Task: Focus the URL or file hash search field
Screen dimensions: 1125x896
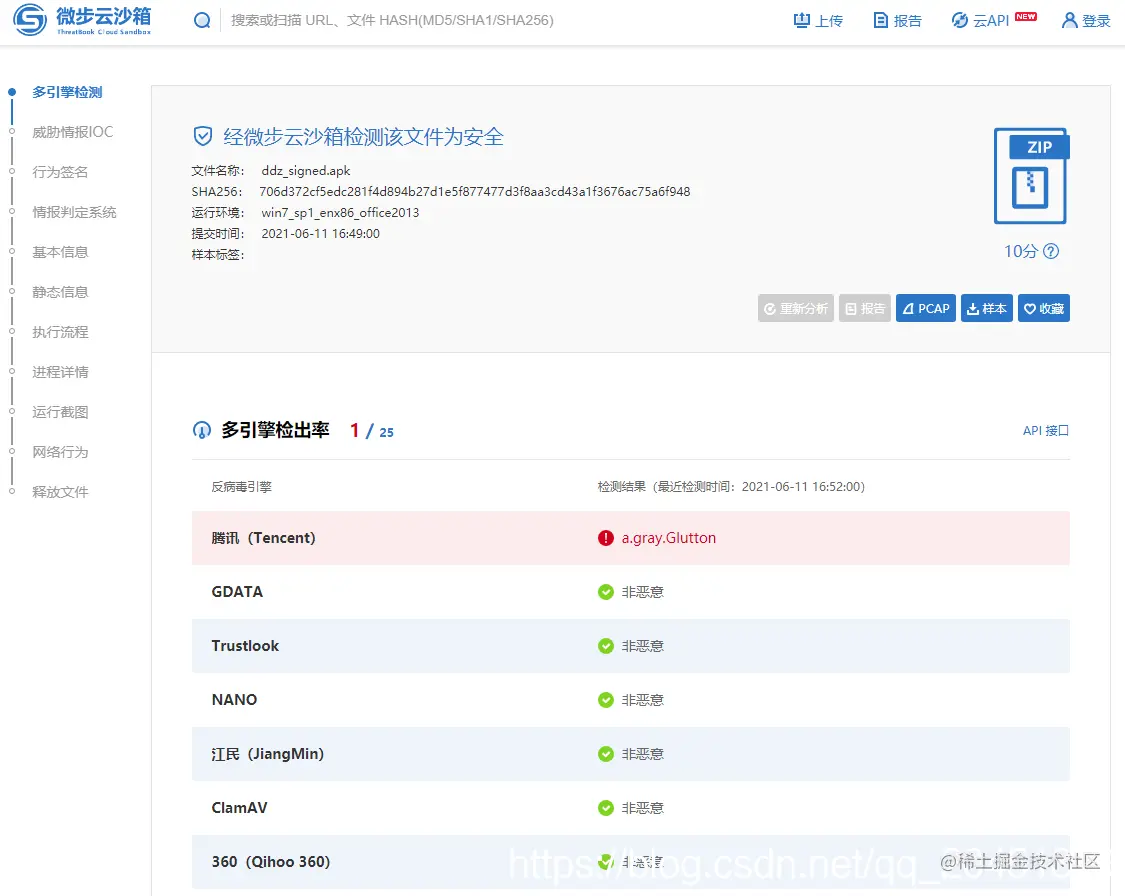Action: (392, 20)
